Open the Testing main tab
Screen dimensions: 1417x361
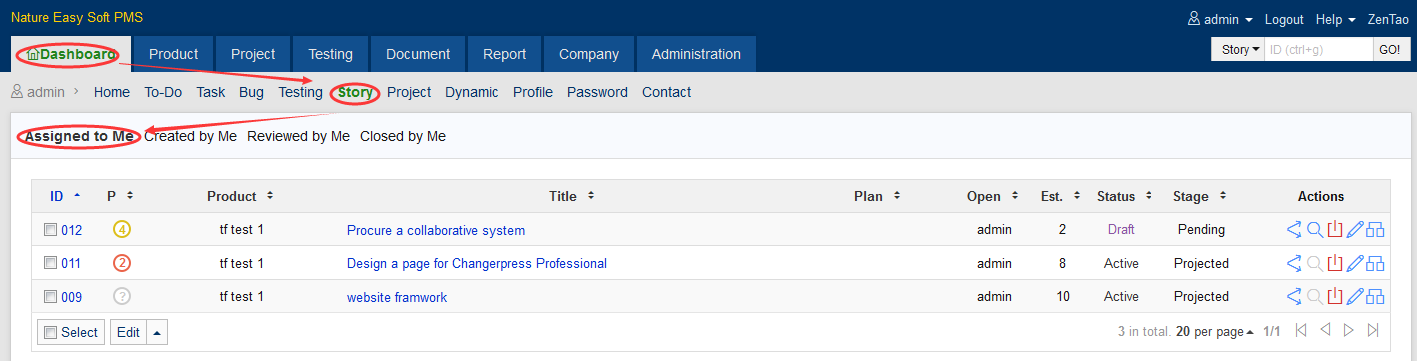click(330, 54)
